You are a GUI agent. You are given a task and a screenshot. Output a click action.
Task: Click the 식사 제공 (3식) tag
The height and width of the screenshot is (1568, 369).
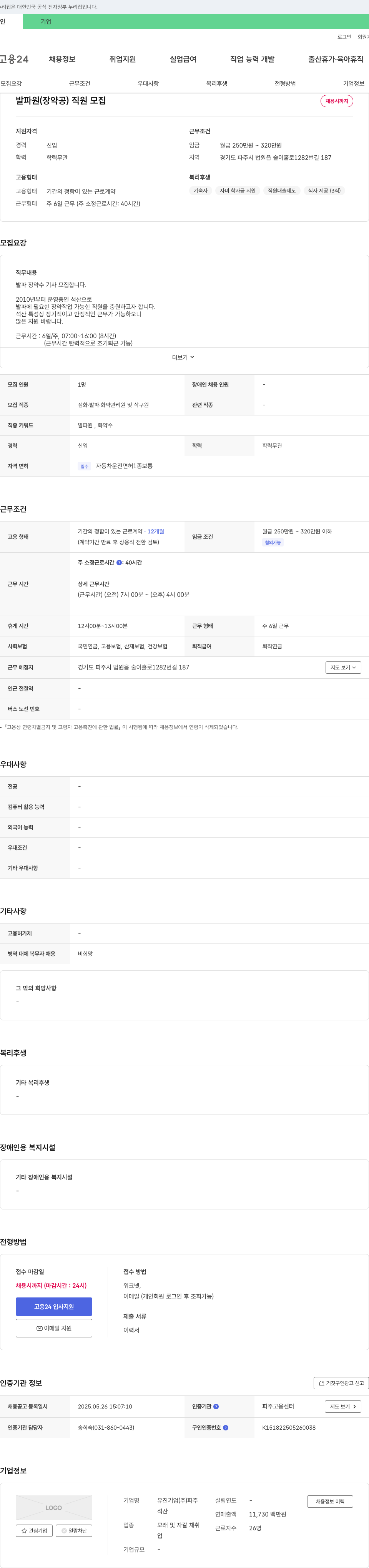(x=324, y=191)
